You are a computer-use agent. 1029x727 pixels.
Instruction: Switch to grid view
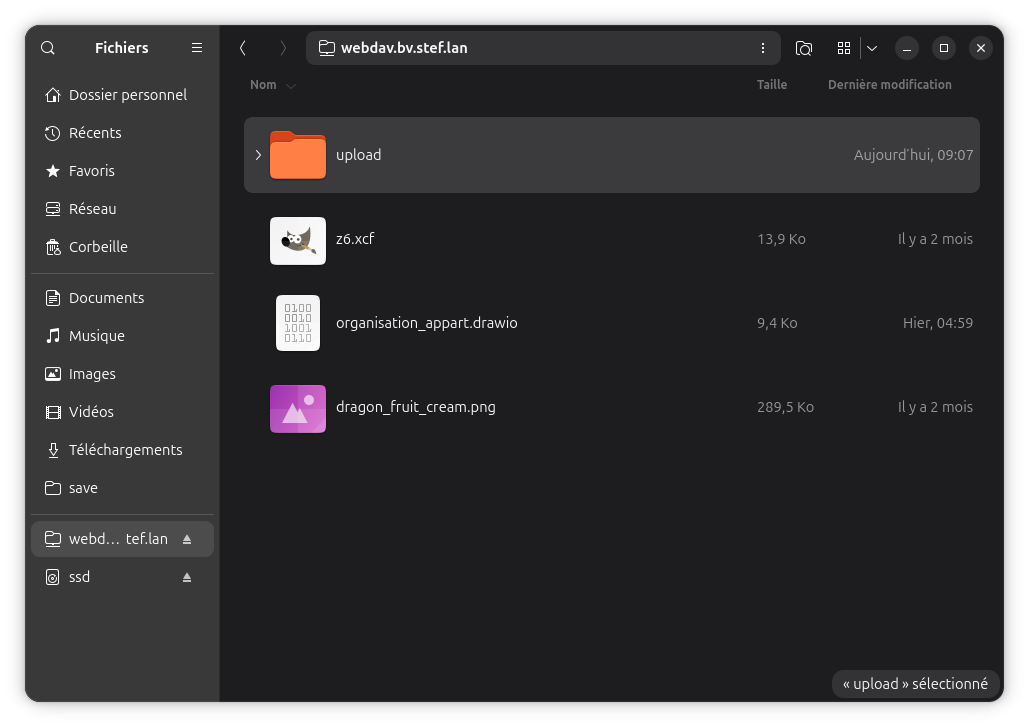844,48
